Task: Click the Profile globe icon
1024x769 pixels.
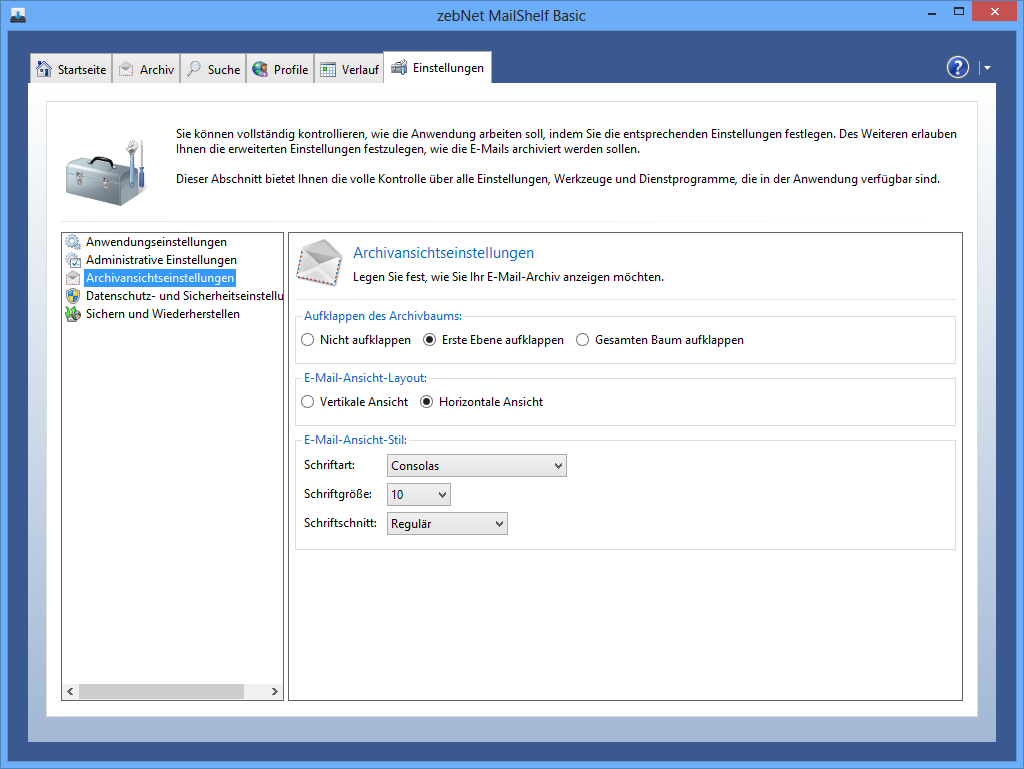Action: tap(260, 69)
